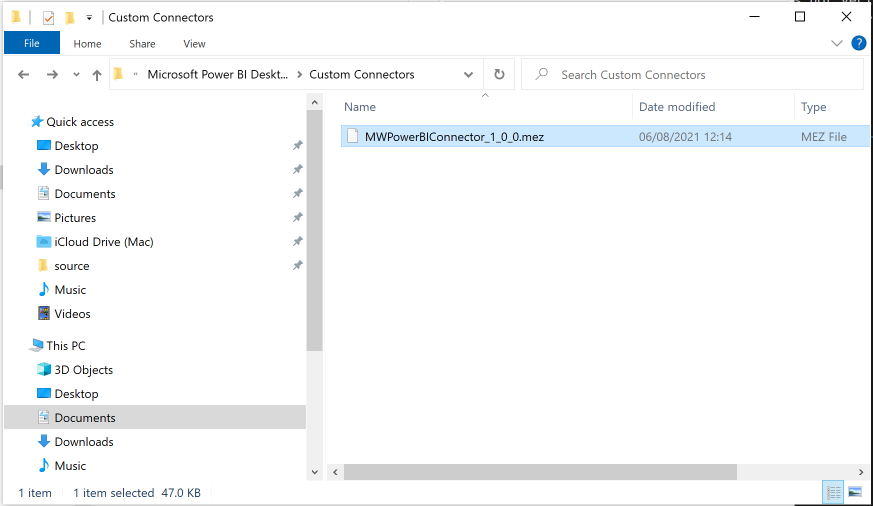
Task: Click the Forward navigation arrow
Action: pos(52,75)
